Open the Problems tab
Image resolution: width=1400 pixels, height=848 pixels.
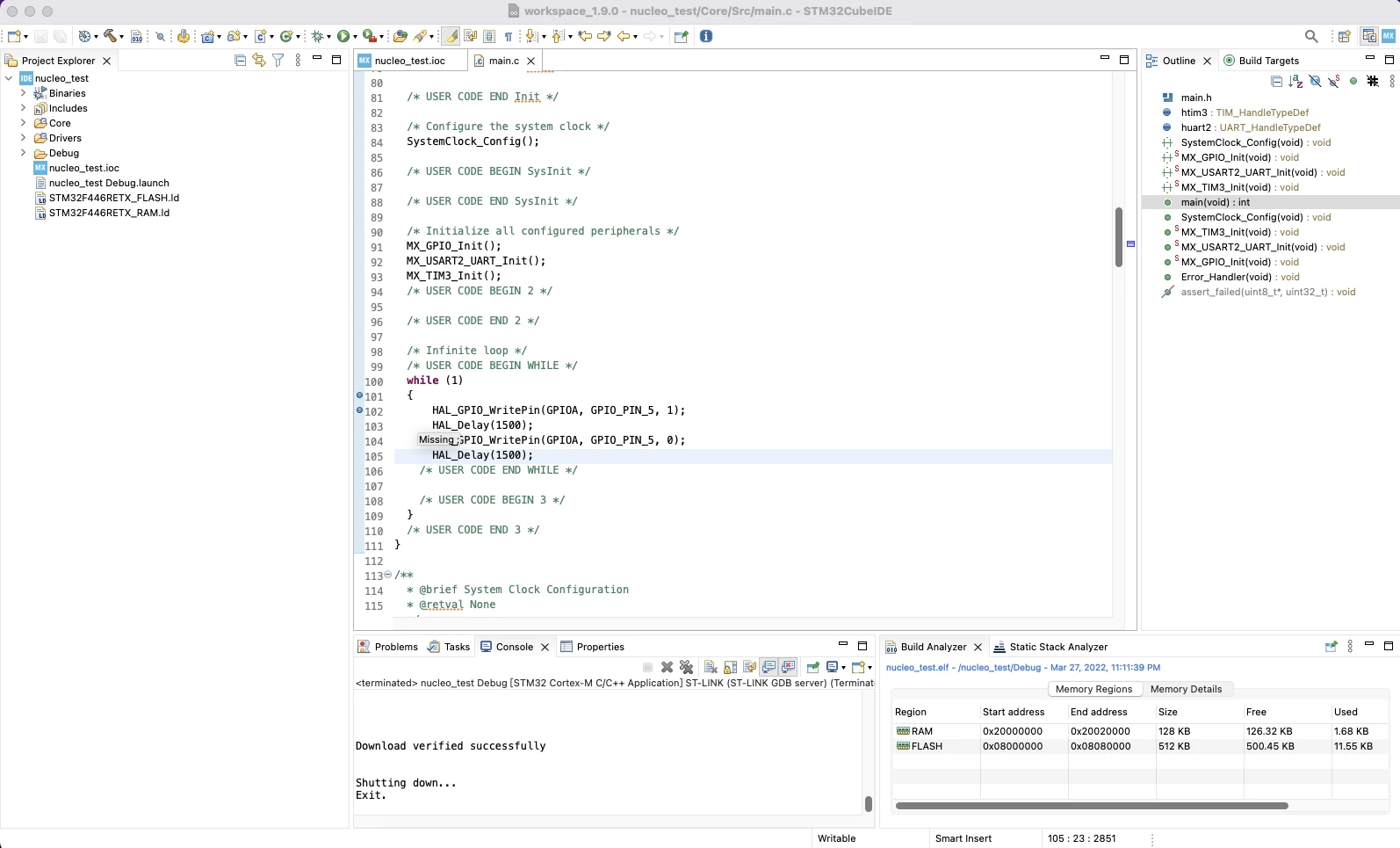(x=387, y=647)
